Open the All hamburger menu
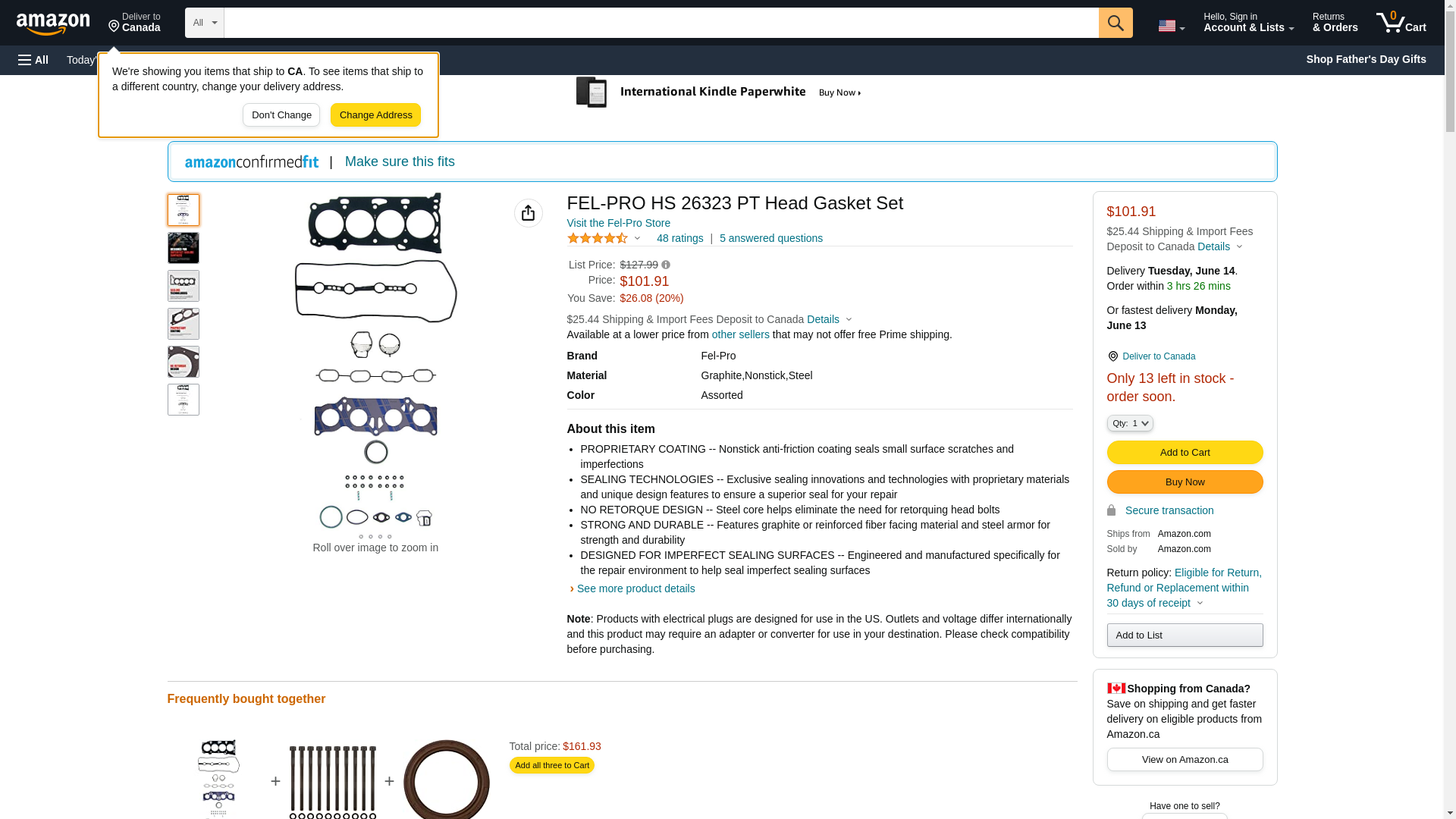 click(x=33, y=60)
